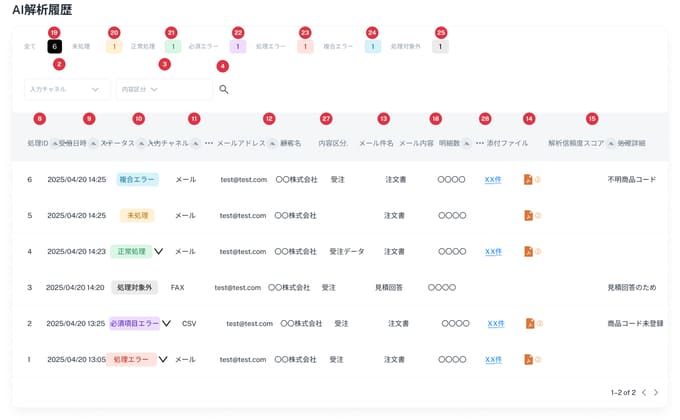Open XX件 link in row 6
This screenshot has height=420, width=680.
493,180
